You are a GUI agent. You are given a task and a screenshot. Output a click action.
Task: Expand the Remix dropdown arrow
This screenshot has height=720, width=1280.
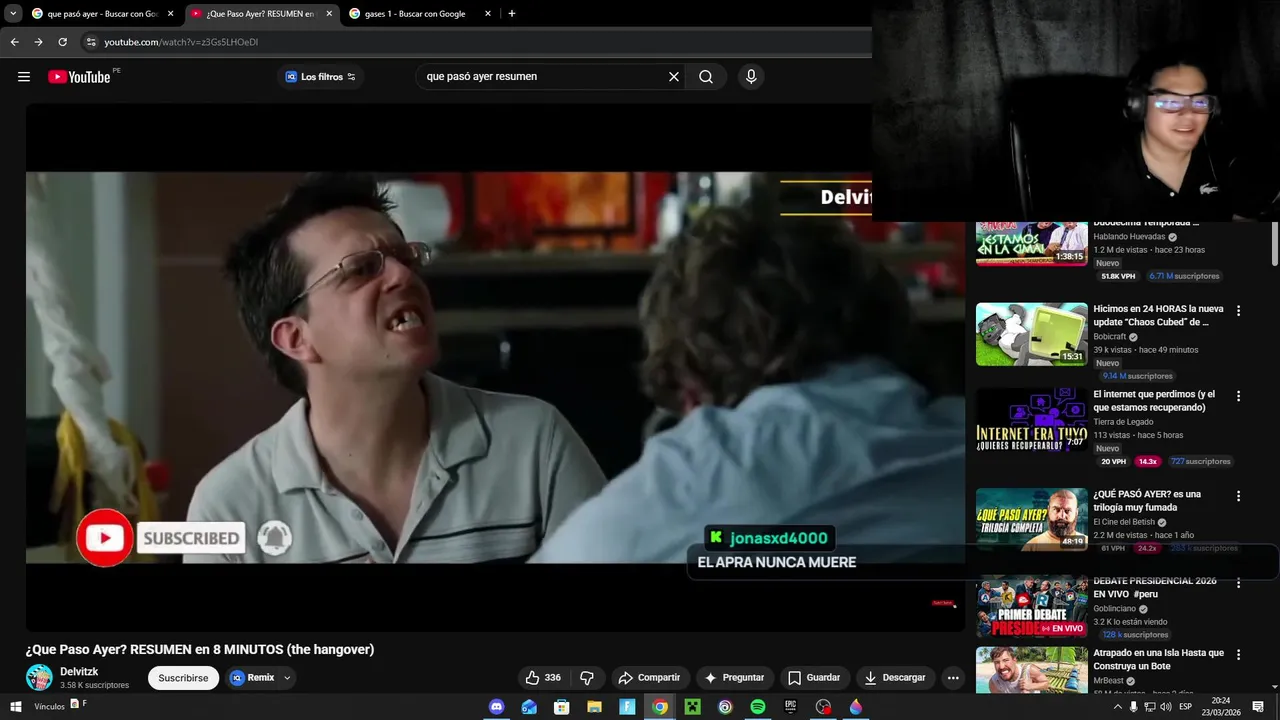(287, 677)
